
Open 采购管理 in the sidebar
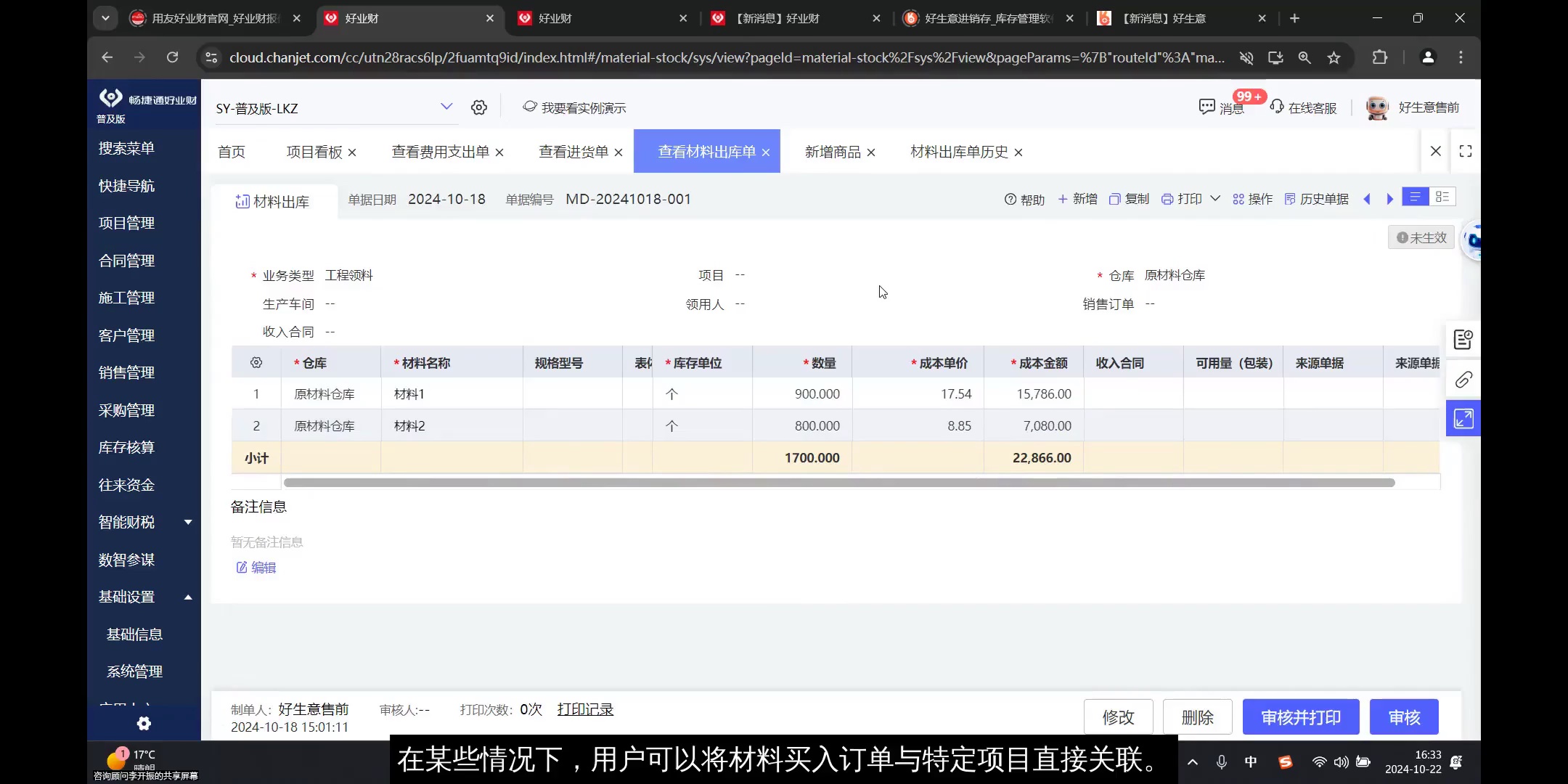126,410
